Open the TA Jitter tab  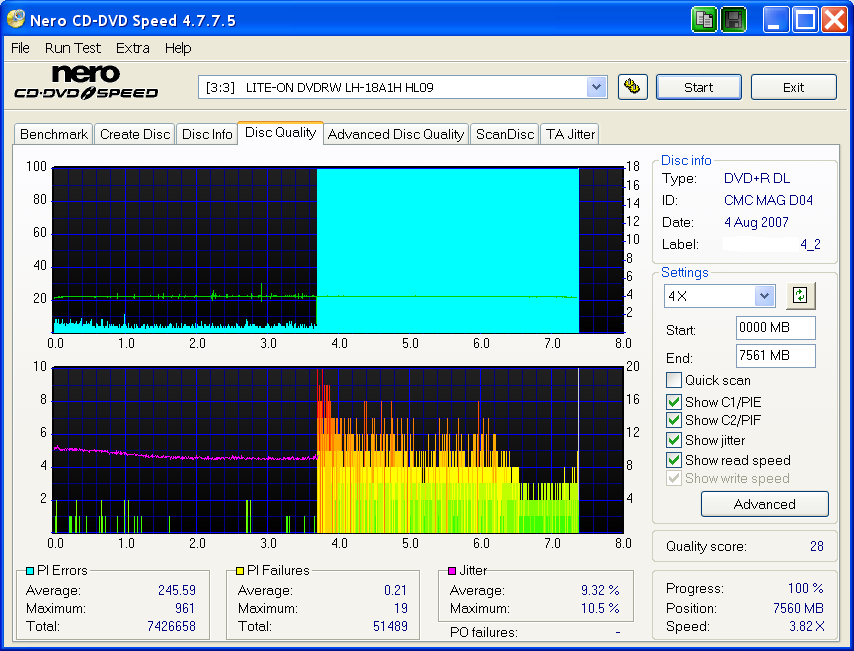point(569,133)
